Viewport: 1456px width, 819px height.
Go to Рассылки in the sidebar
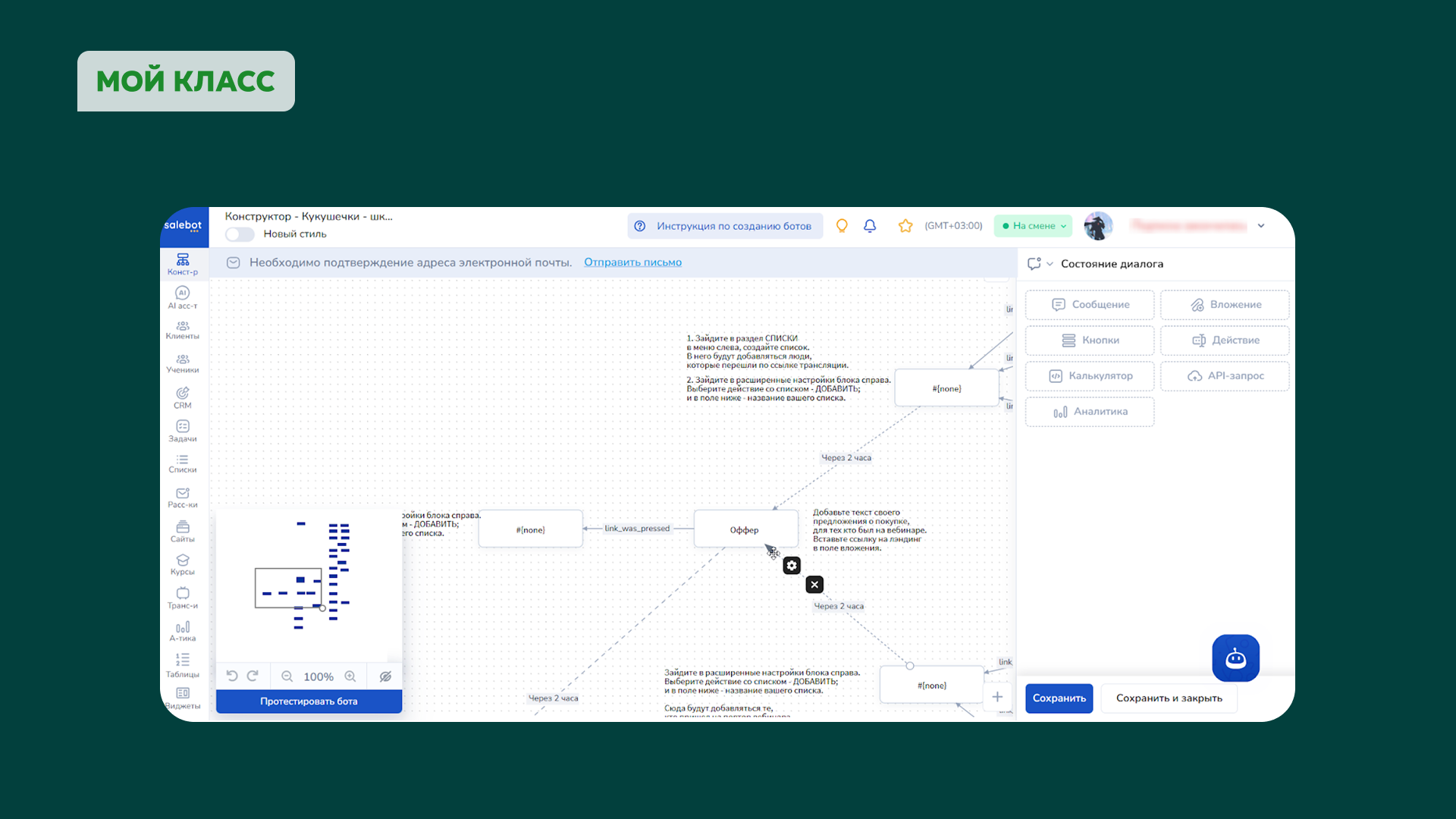[182, 497]
